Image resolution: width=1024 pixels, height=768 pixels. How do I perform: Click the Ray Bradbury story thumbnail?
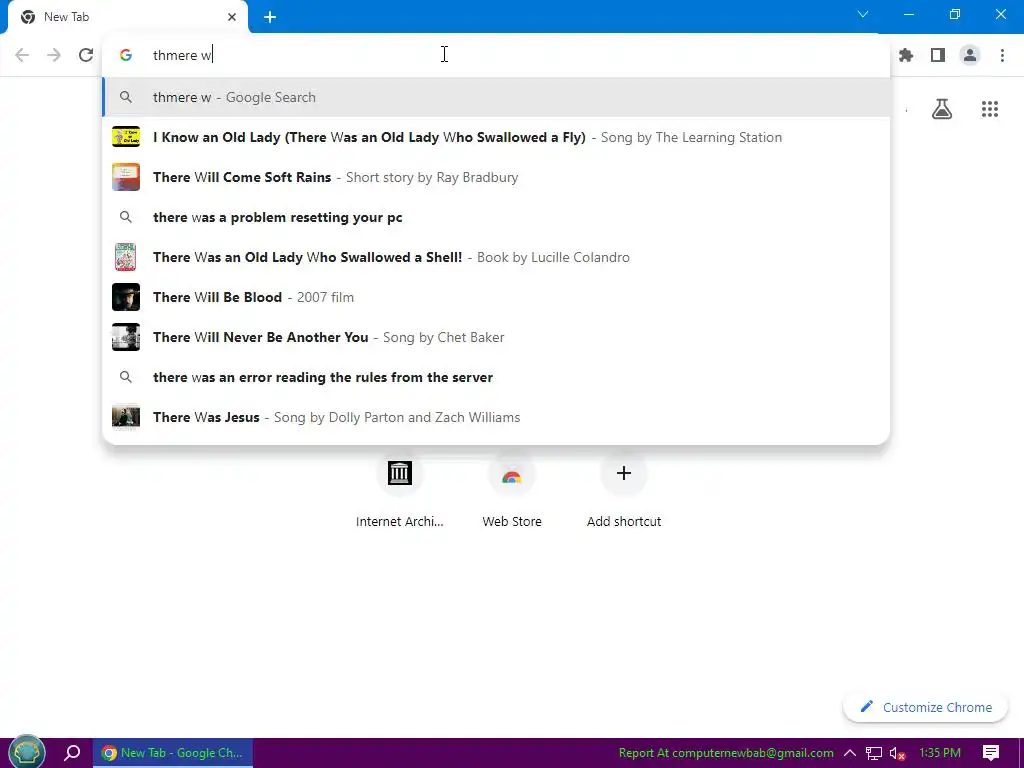click(x=126, y=177)
